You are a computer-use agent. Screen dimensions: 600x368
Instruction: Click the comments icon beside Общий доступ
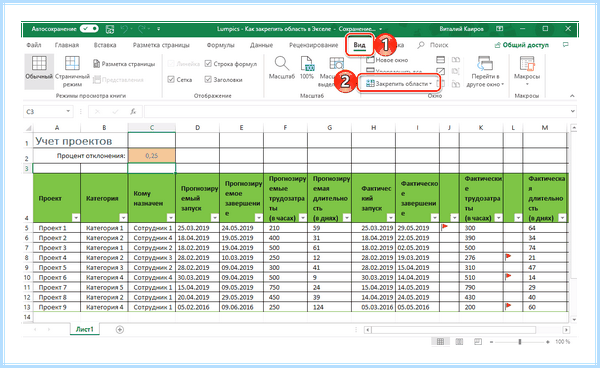click(x=566, y=45)
